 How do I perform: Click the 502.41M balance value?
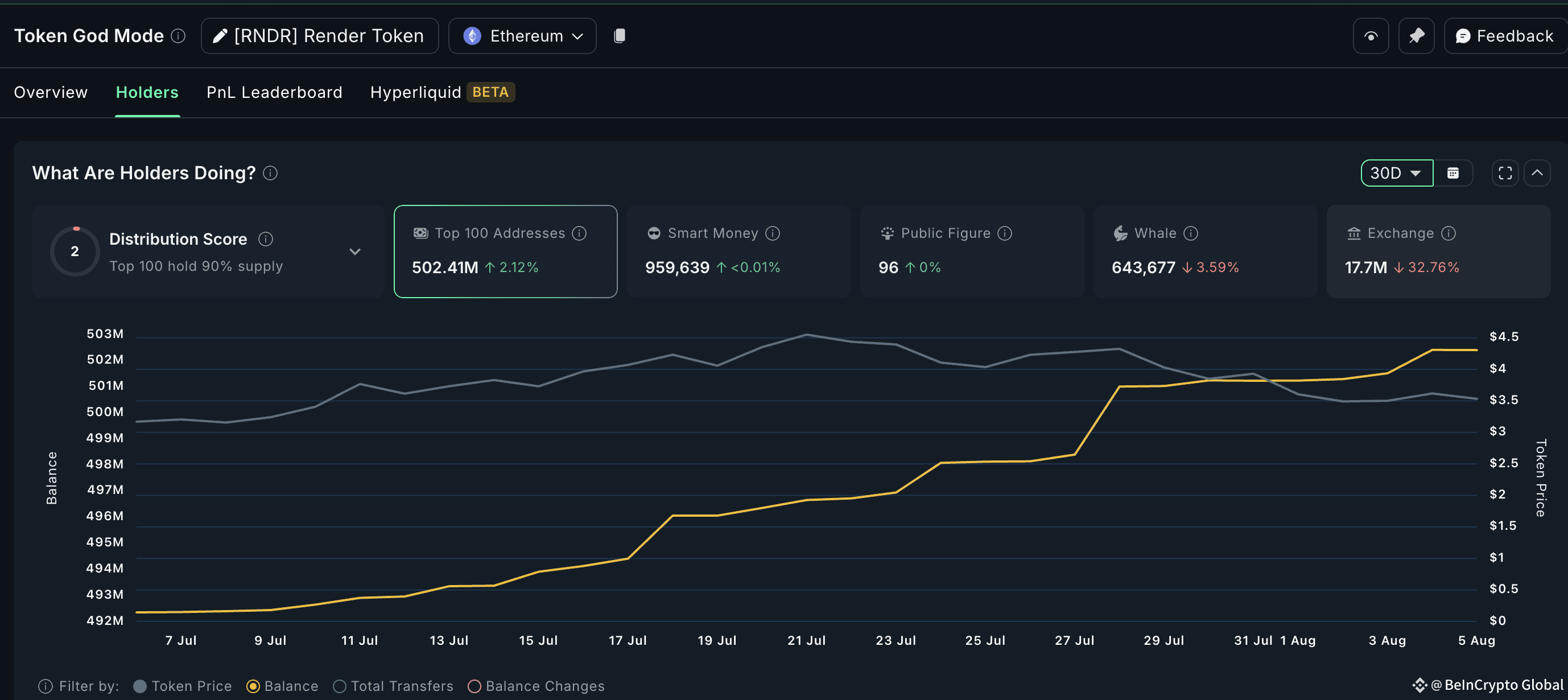(x=445, y=267)
